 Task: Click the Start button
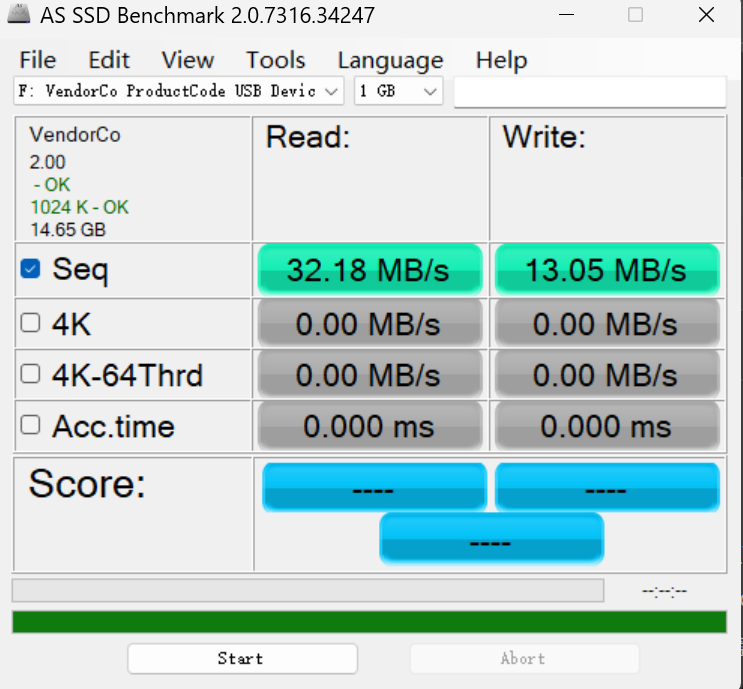coord(242,658)
